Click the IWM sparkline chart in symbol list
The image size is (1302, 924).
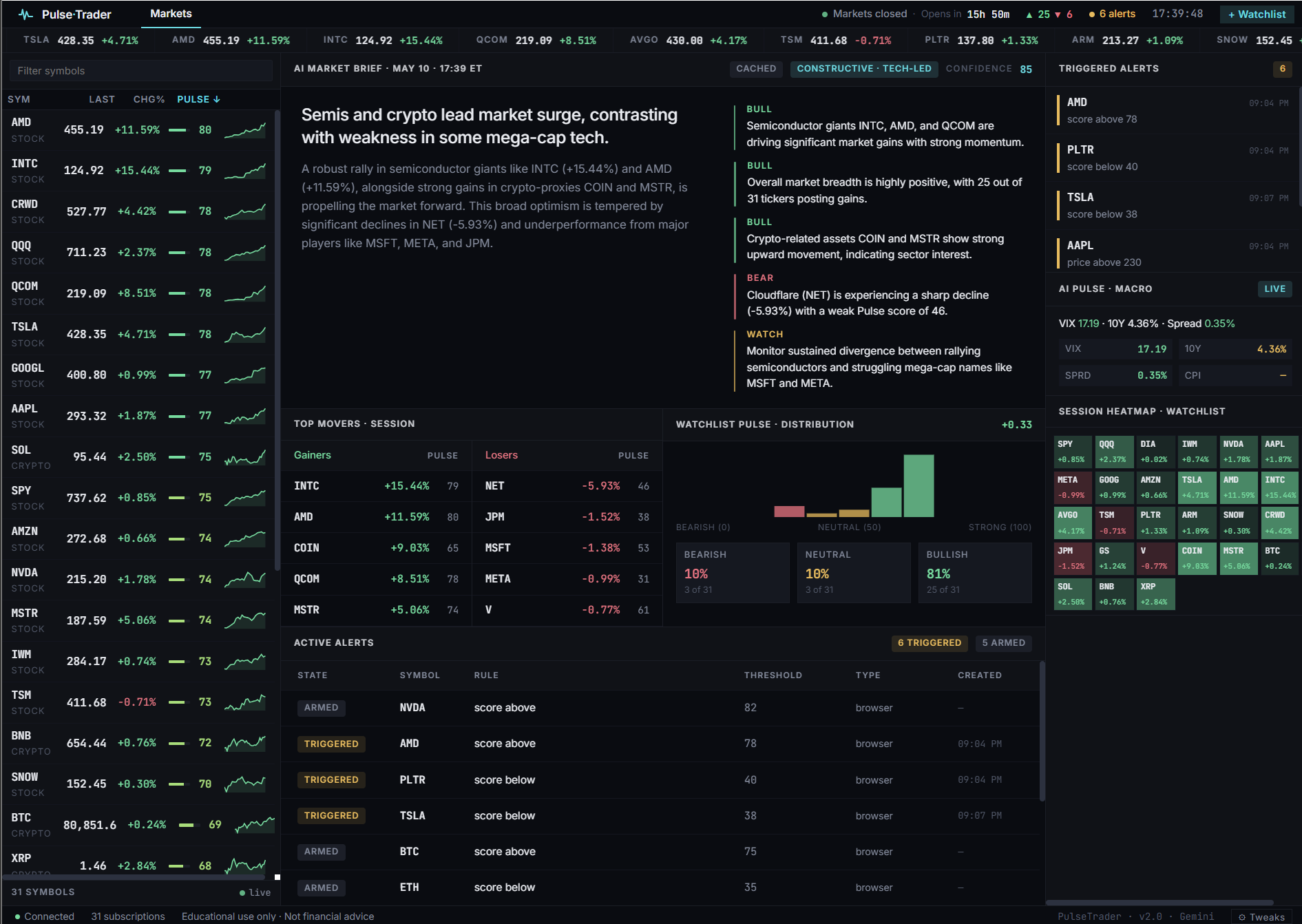[x=245, y=662]
